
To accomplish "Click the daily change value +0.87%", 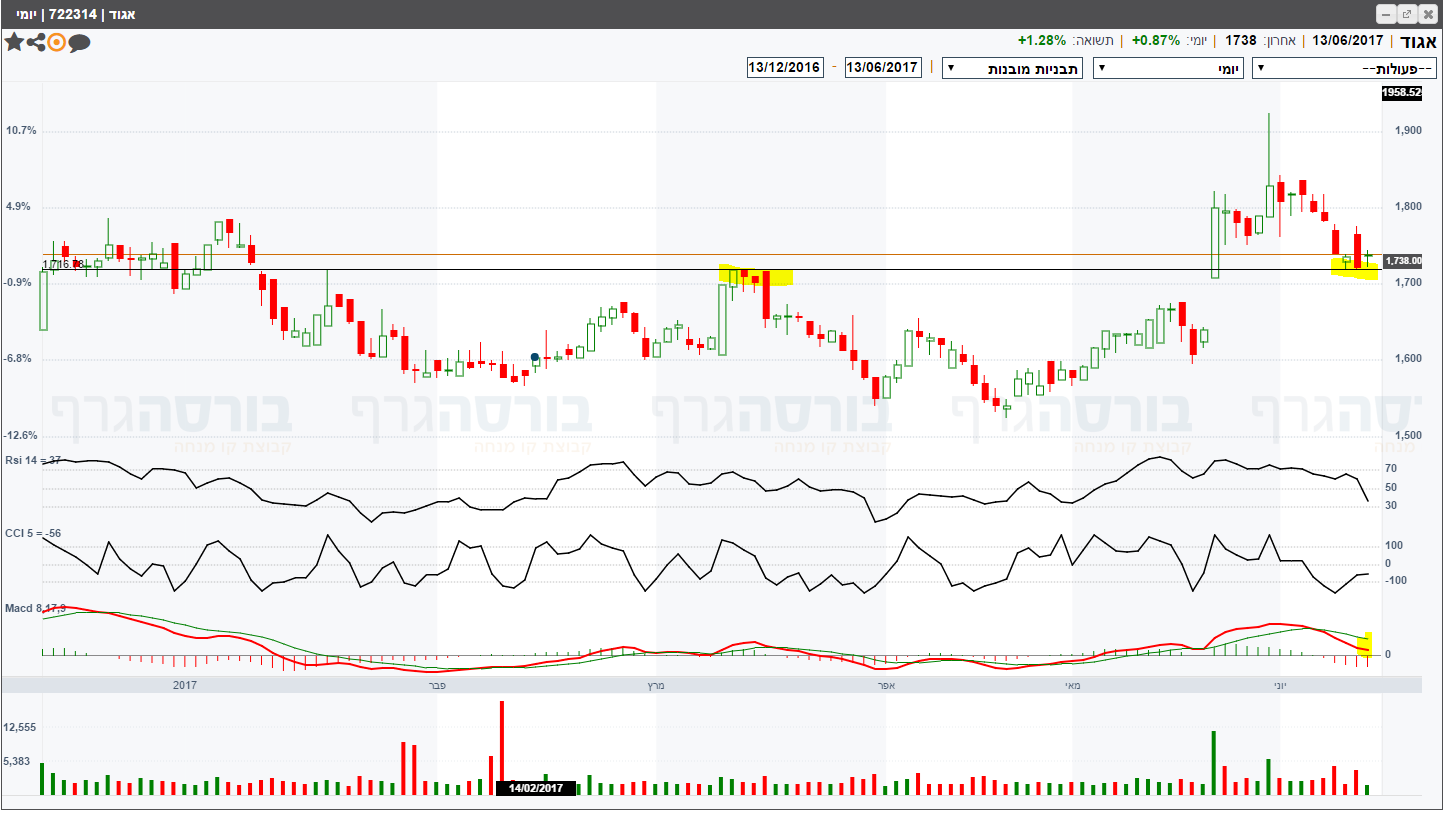I will [1156, 40].
